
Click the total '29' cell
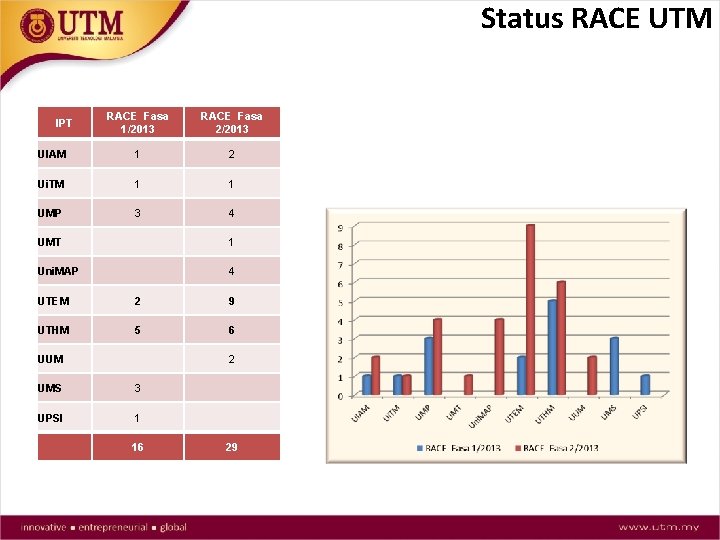tap(232, 447)
